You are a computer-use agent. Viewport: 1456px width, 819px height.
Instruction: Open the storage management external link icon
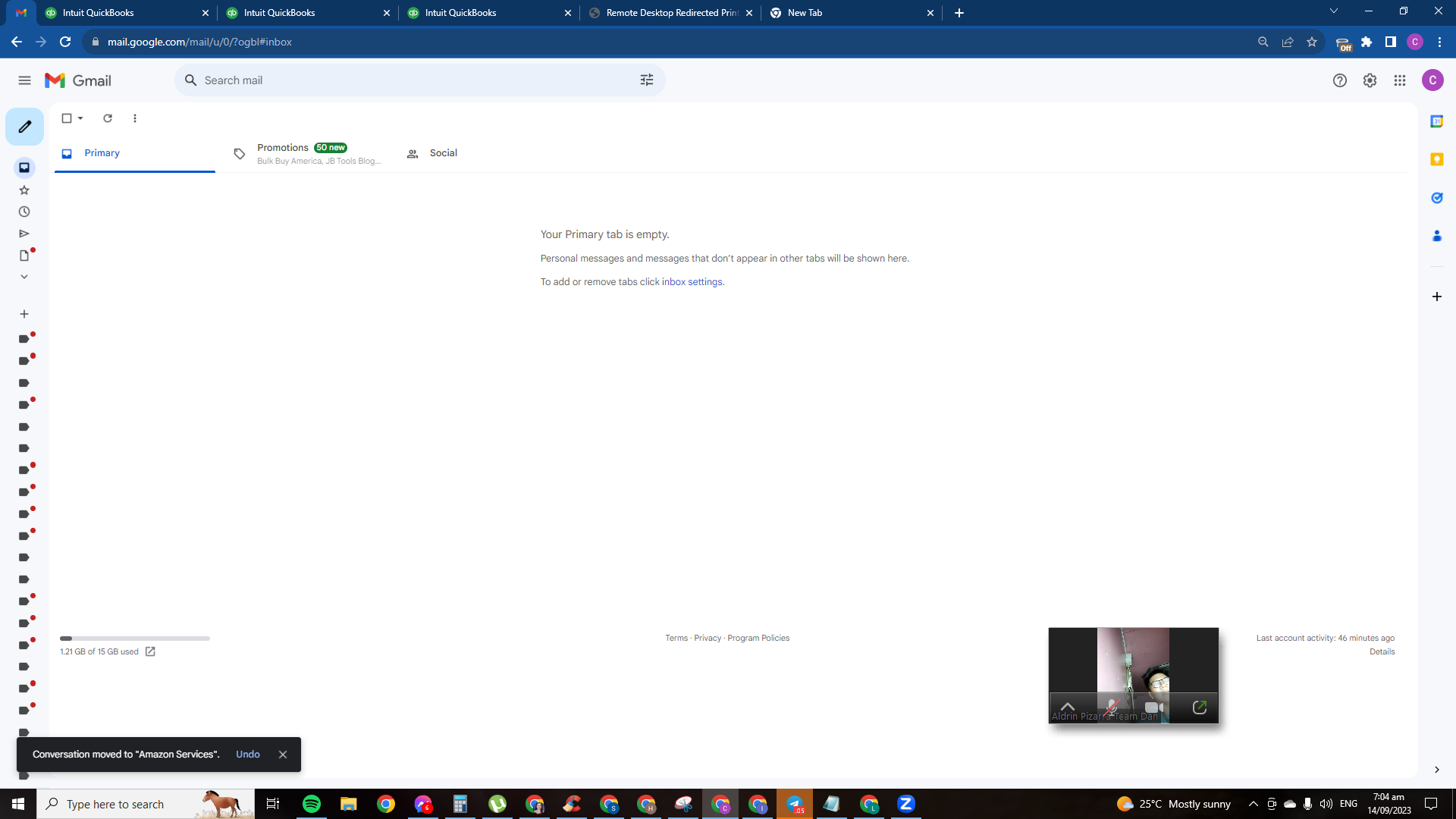tap(150, 652)
